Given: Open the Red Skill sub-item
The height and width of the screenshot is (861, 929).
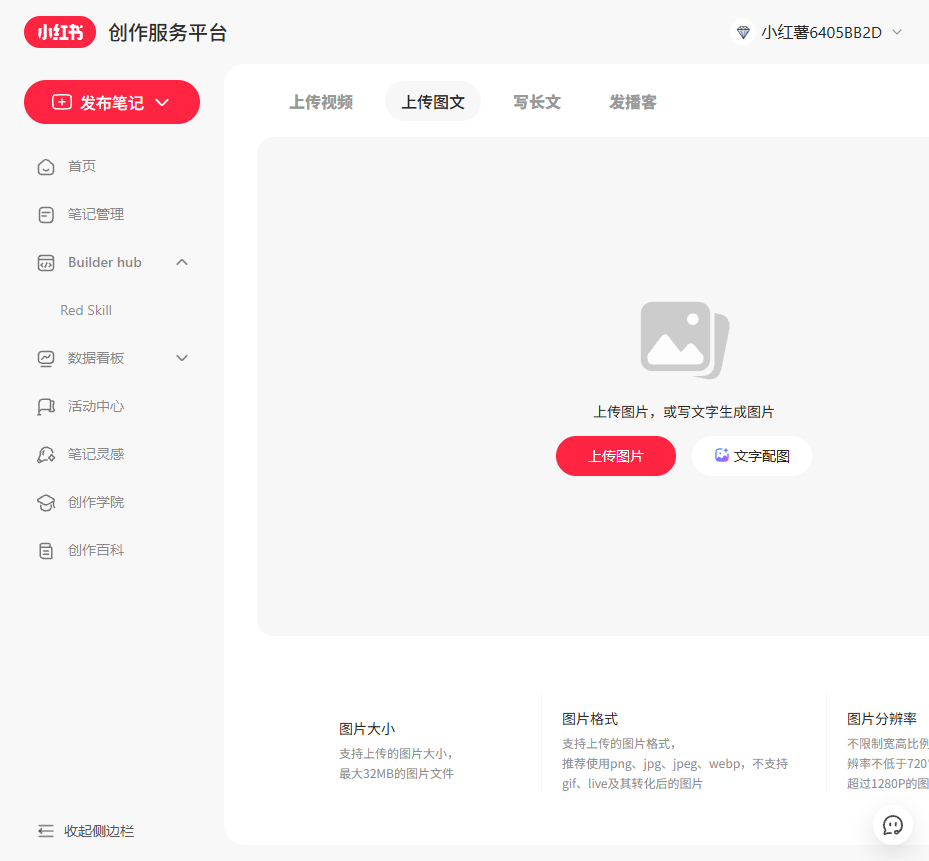Looking at the screenshot, I should [x=86, y=311].
